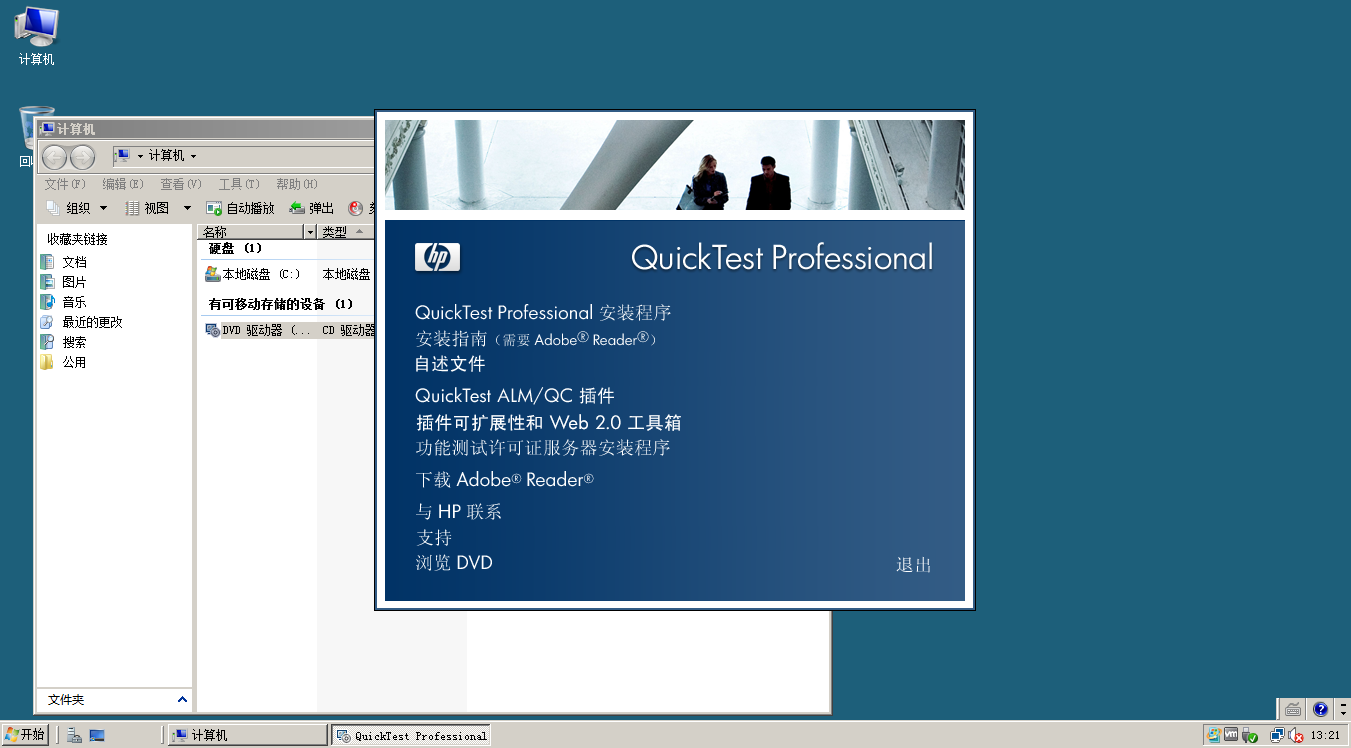Image resolution: width=1351 pixels, height=748 pixels.
Task: Open the 文件(F) menu
Action: [65, 184]
